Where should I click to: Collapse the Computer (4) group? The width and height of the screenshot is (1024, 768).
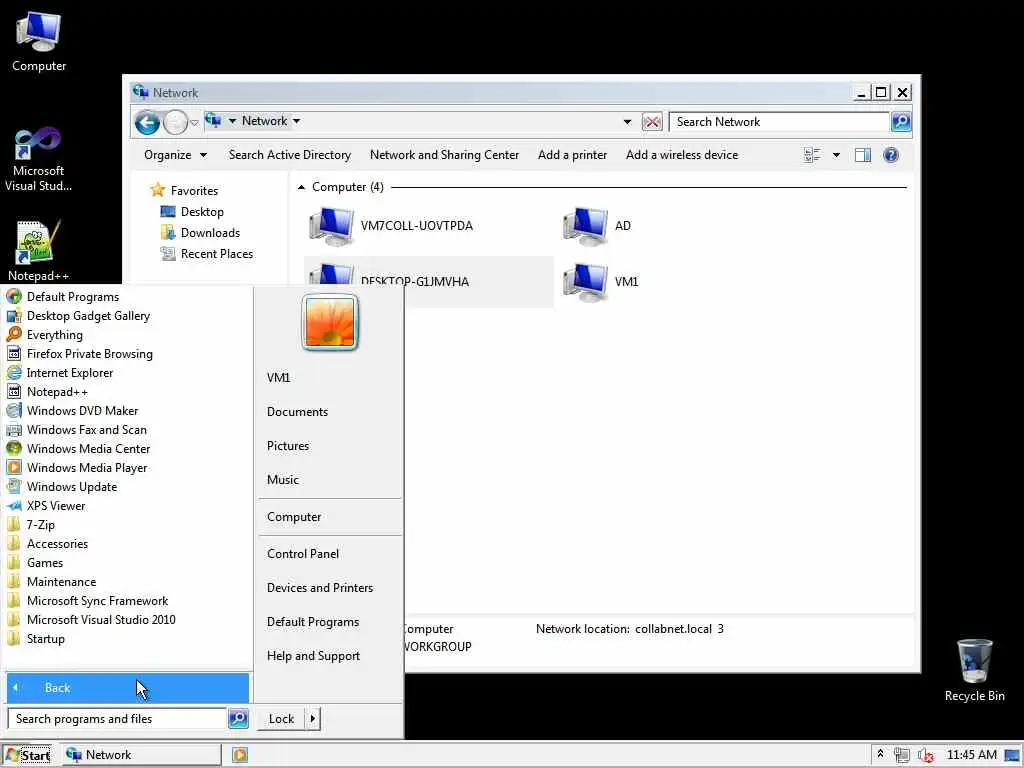(x=301, y=187)
